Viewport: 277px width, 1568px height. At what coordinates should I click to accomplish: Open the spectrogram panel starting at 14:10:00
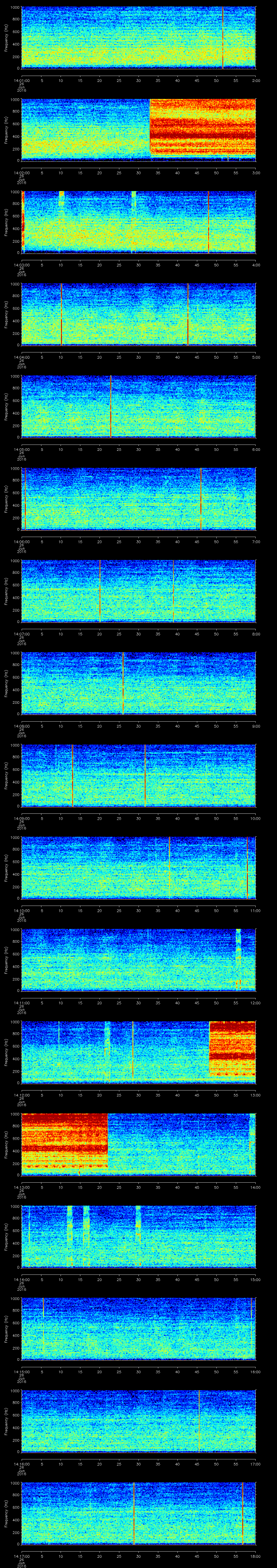[x=138, y=868]
